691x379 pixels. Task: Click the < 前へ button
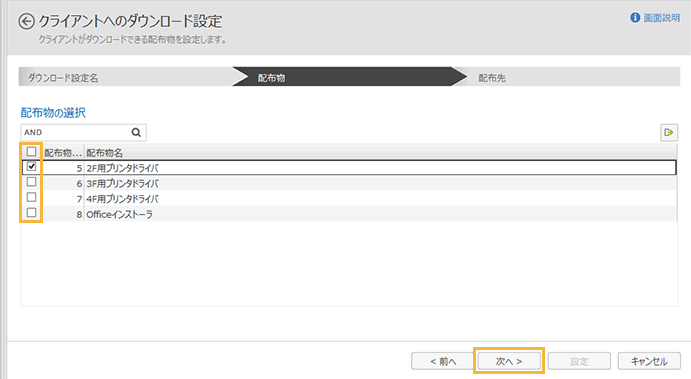(443, 361)
